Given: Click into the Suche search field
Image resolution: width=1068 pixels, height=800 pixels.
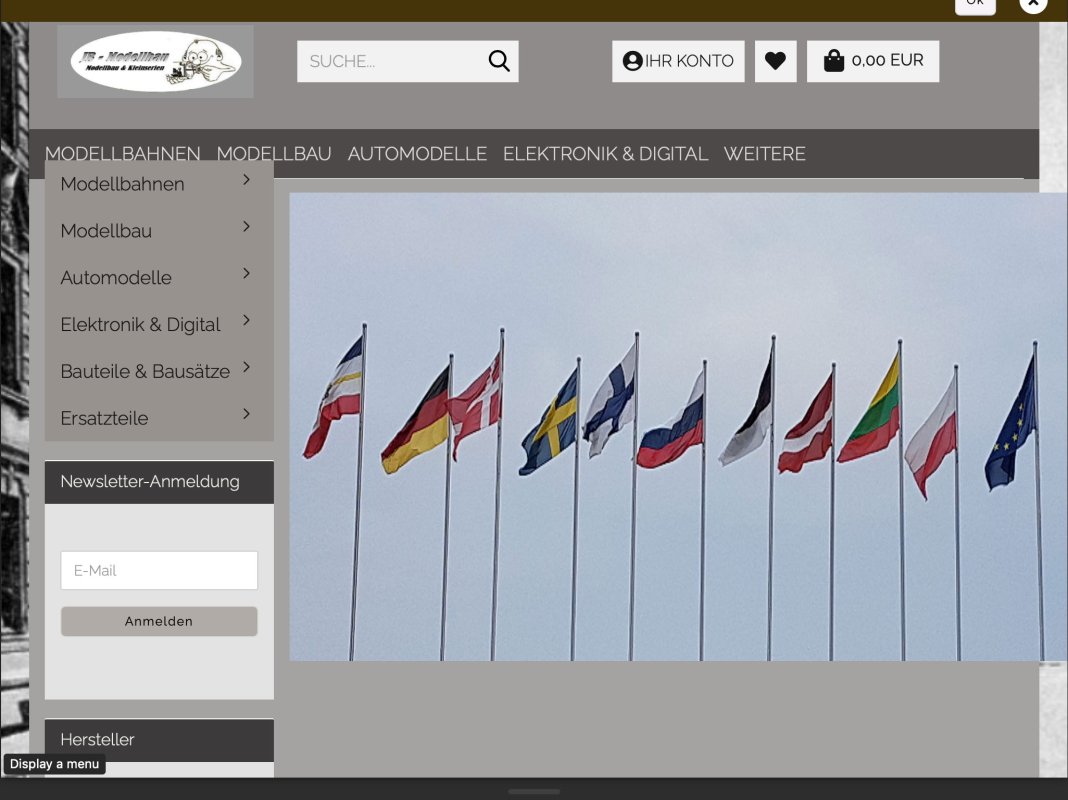Looking at the screenshot, I should tap(390, 61).
